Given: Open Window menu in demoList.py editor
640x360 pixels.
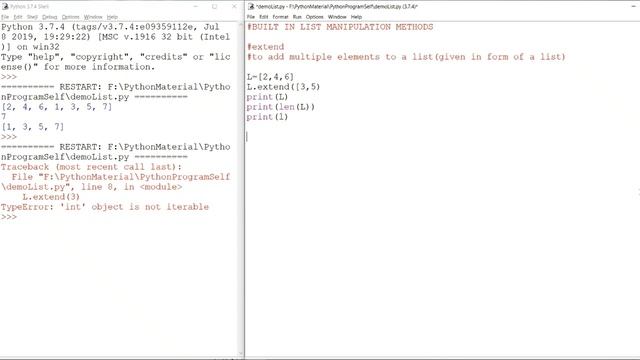Looking at the screenshot, I should [337, 17].
